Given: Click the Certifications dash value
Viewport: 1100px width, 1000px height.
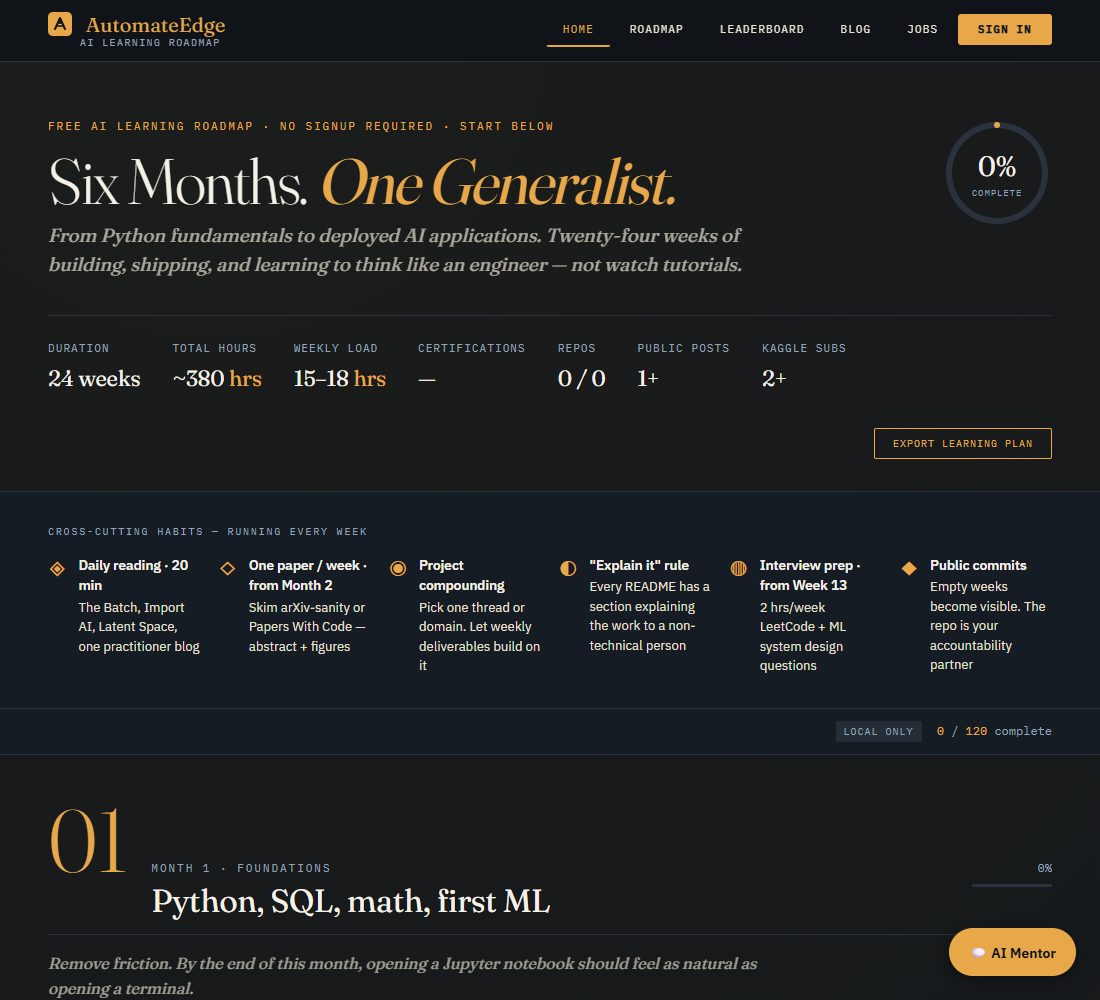Looking at the screenshot, I should click(427, 380).
